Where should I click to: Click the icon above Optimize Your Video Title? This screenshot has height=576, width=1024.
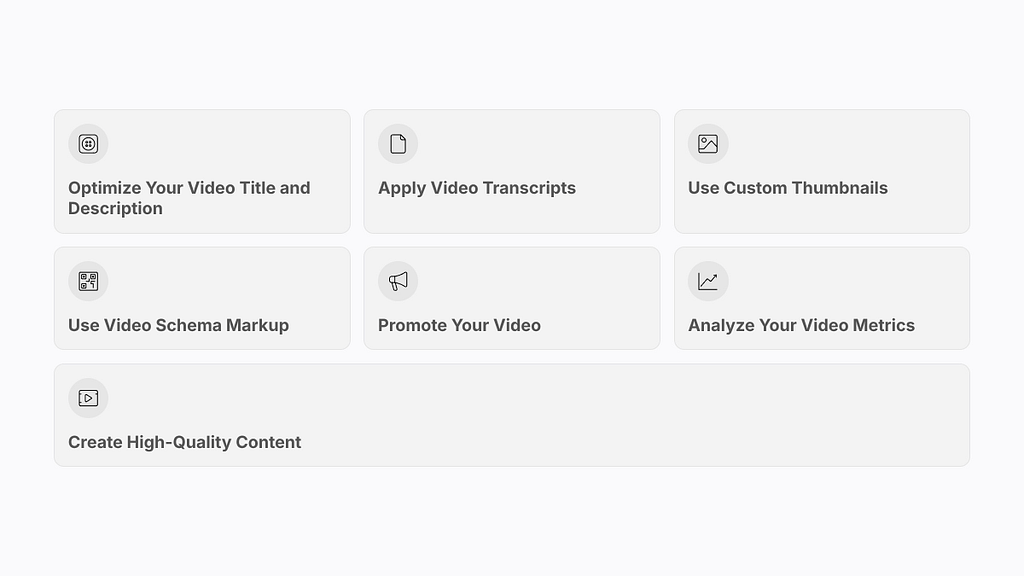(88, 144)
